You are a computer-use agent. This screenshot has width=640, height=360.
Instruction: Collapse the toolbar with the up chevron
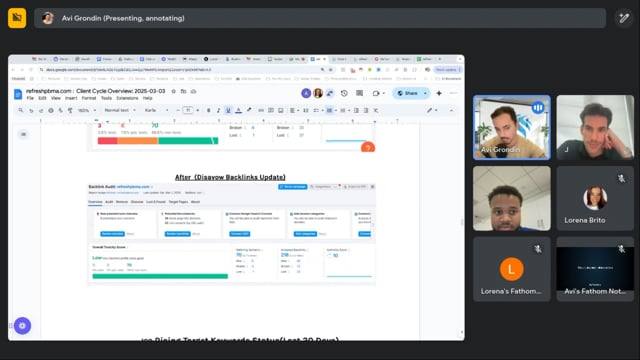(x=451, y=110)
